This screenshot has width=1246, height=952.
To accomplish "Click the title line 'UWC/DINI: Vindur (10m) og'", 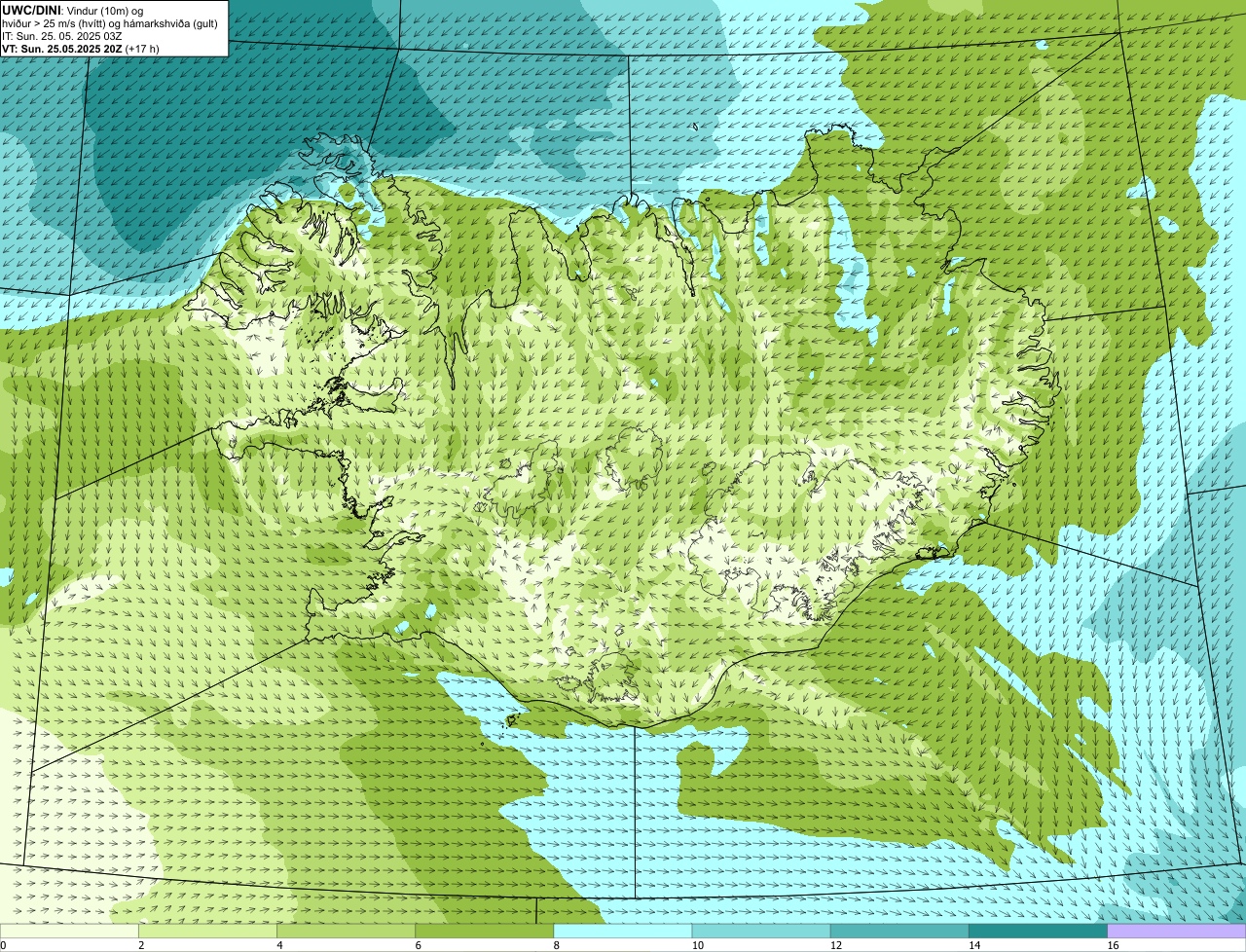I will [73, 10].
